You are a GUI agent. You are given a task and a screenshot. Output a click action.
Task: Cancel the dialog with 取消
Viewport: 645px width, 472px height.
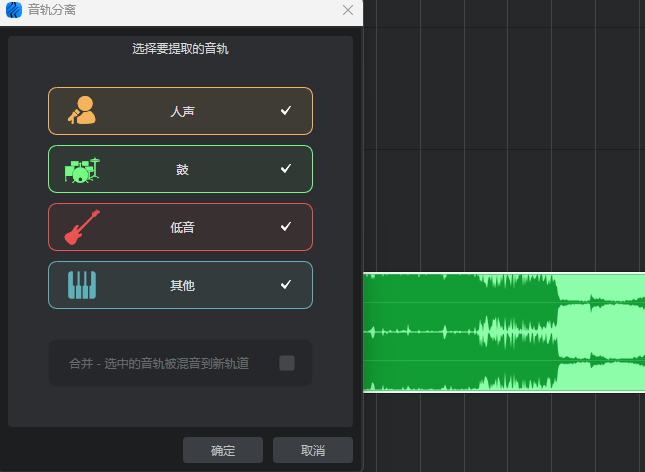point(313,450)
